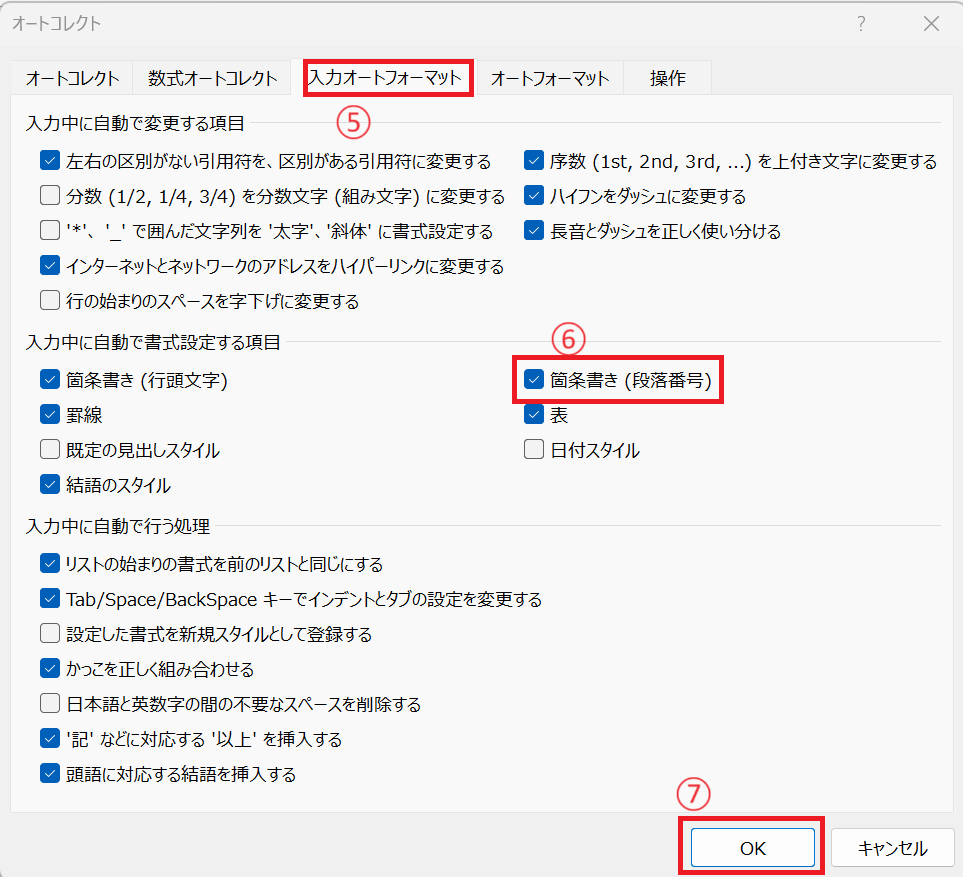
Task: Uncheck かっこを正しく組み合わせる checkbox
Action: 50,669
